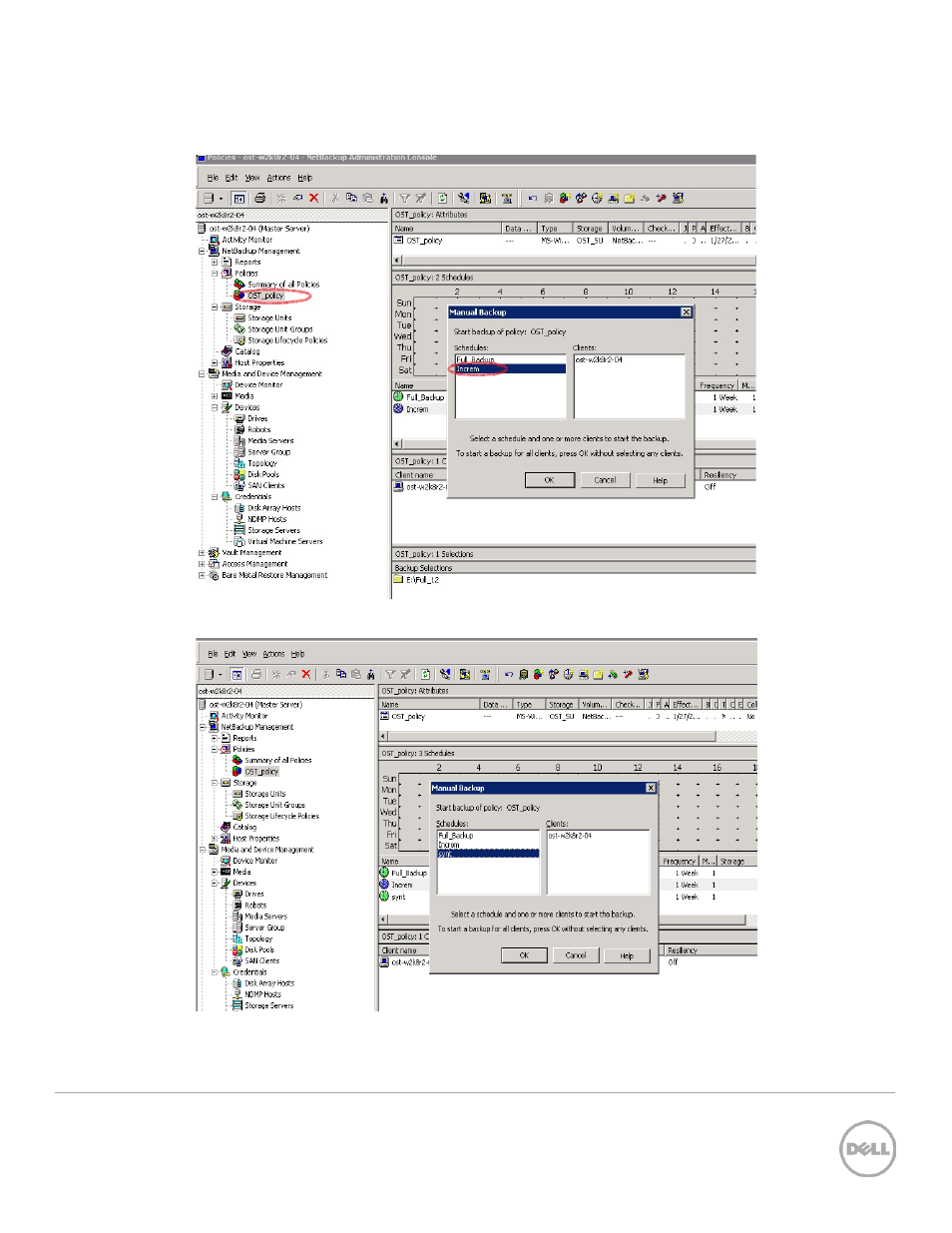Expand Vault Management in upper console tree
This screenshot has height=1233, width=952.
(x=202, y=552)
